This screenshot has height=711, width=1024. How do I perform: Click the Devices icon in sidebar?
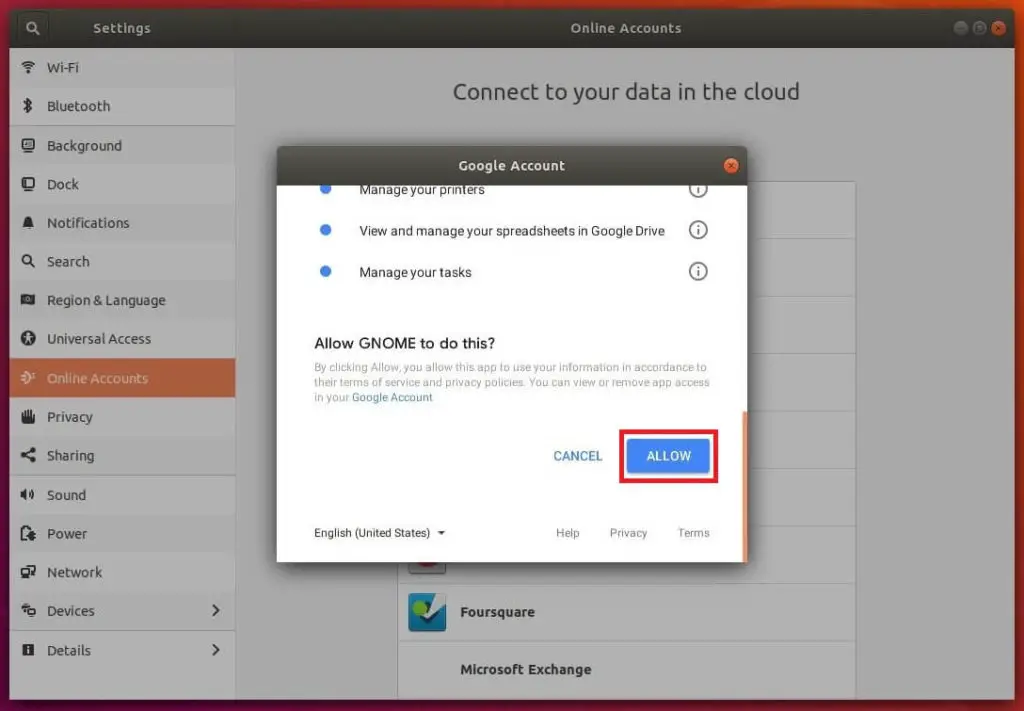tap(28, 610)
